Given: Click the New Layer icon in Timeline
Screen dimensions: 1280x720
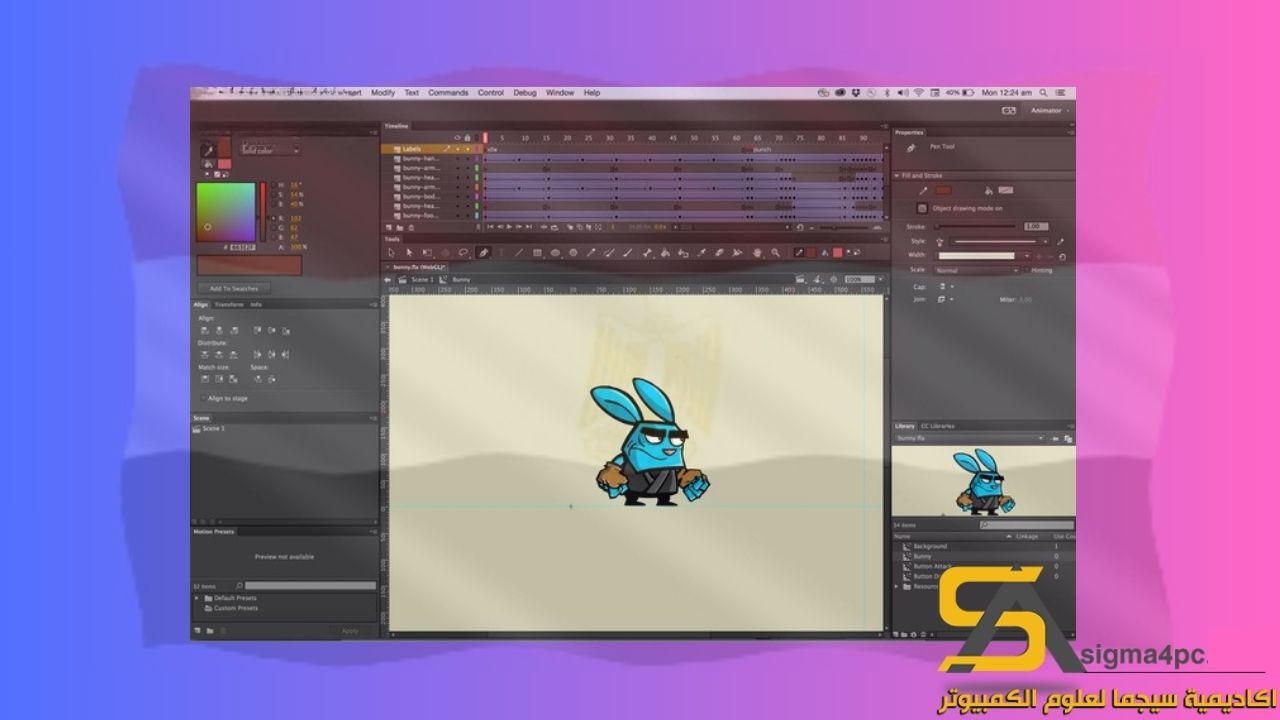Looking at the screenshot, I should point(389,227).
